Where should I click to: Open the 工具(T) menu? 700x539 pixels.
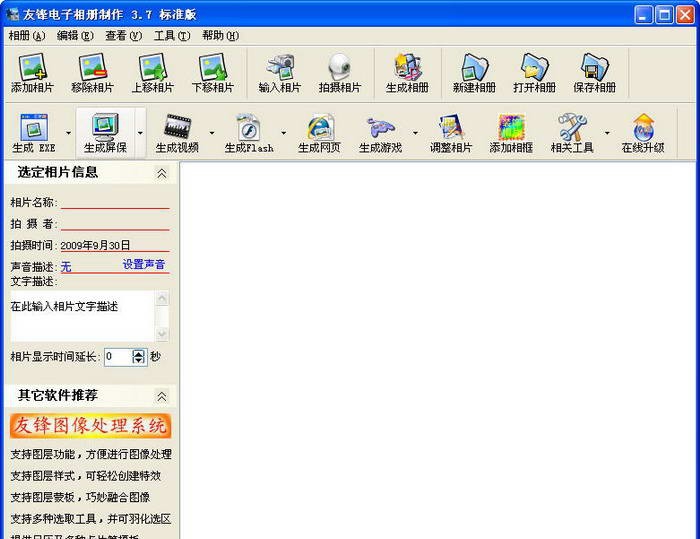pyautogui.click(x=172, y=36)
